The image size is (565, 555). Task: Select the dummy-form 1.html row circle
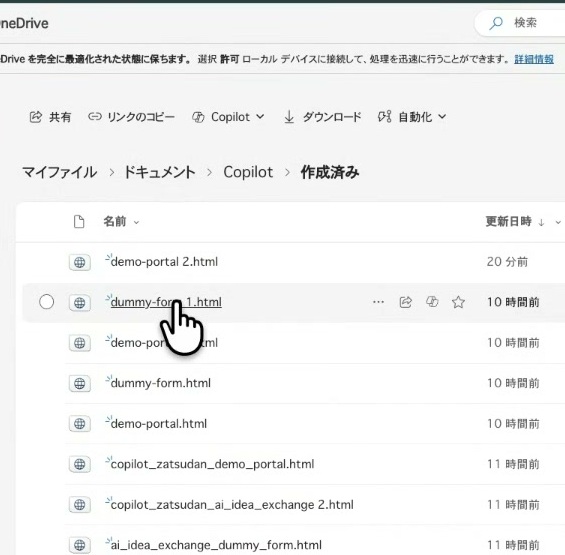(x=46, y=302)
